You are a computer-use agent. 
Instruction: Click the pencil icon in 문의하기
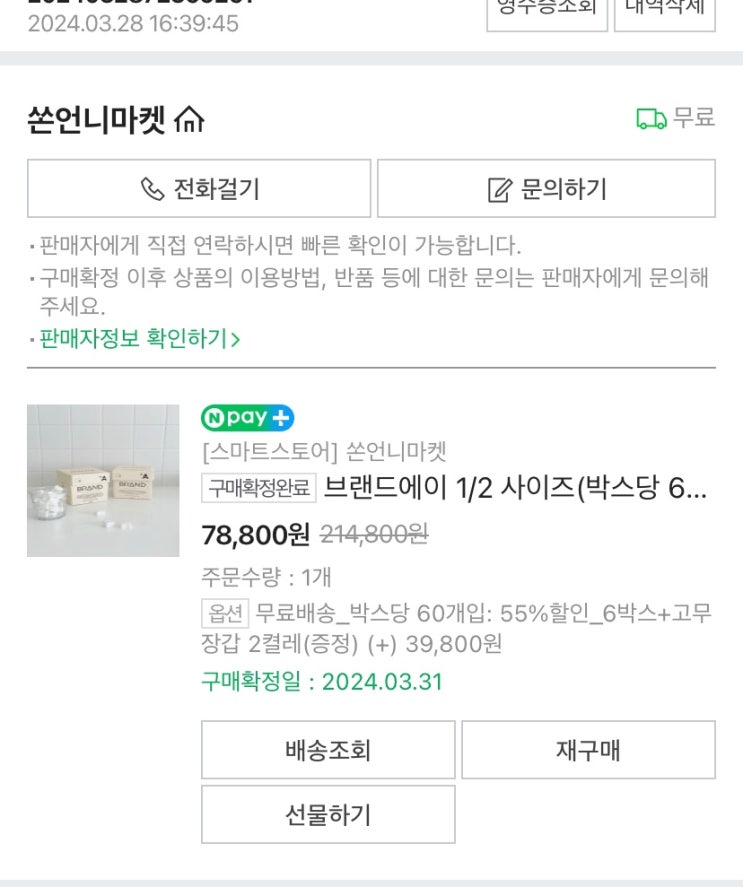click(499, 189)
